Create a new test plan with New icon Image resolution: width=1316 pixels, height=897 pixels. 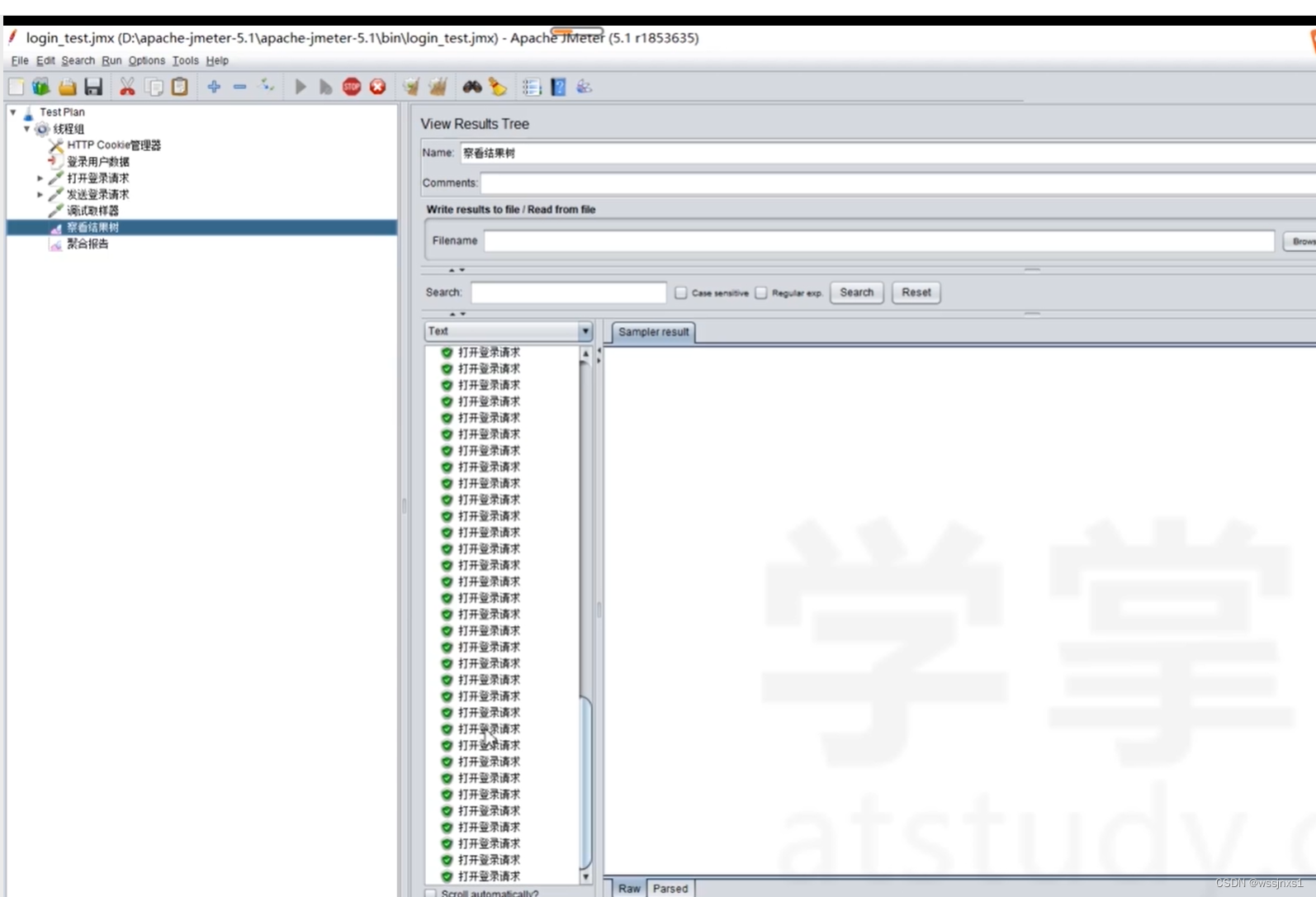pyautogui.click(x=16, y=87)
